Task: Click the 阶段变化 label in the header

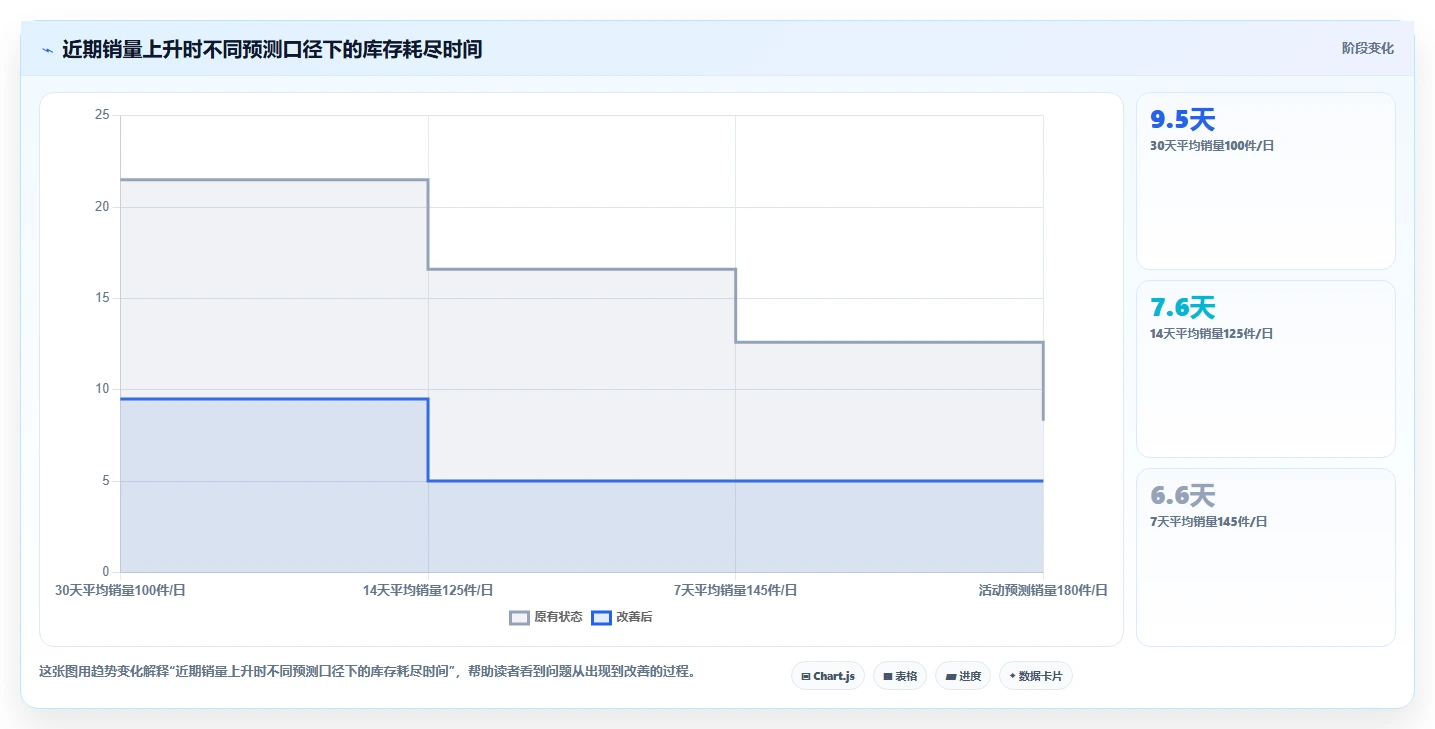Action: pyautogui.click(x=1367, y=48)
